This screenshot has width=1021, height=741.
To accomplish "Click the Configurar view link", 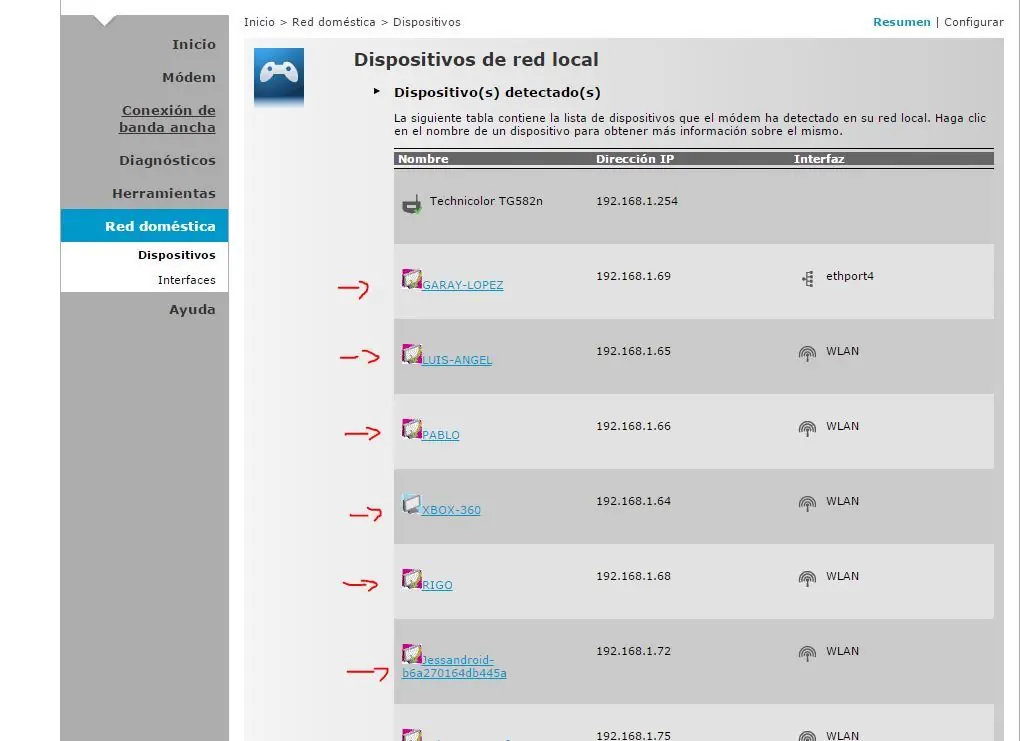I will pos(973,22).
